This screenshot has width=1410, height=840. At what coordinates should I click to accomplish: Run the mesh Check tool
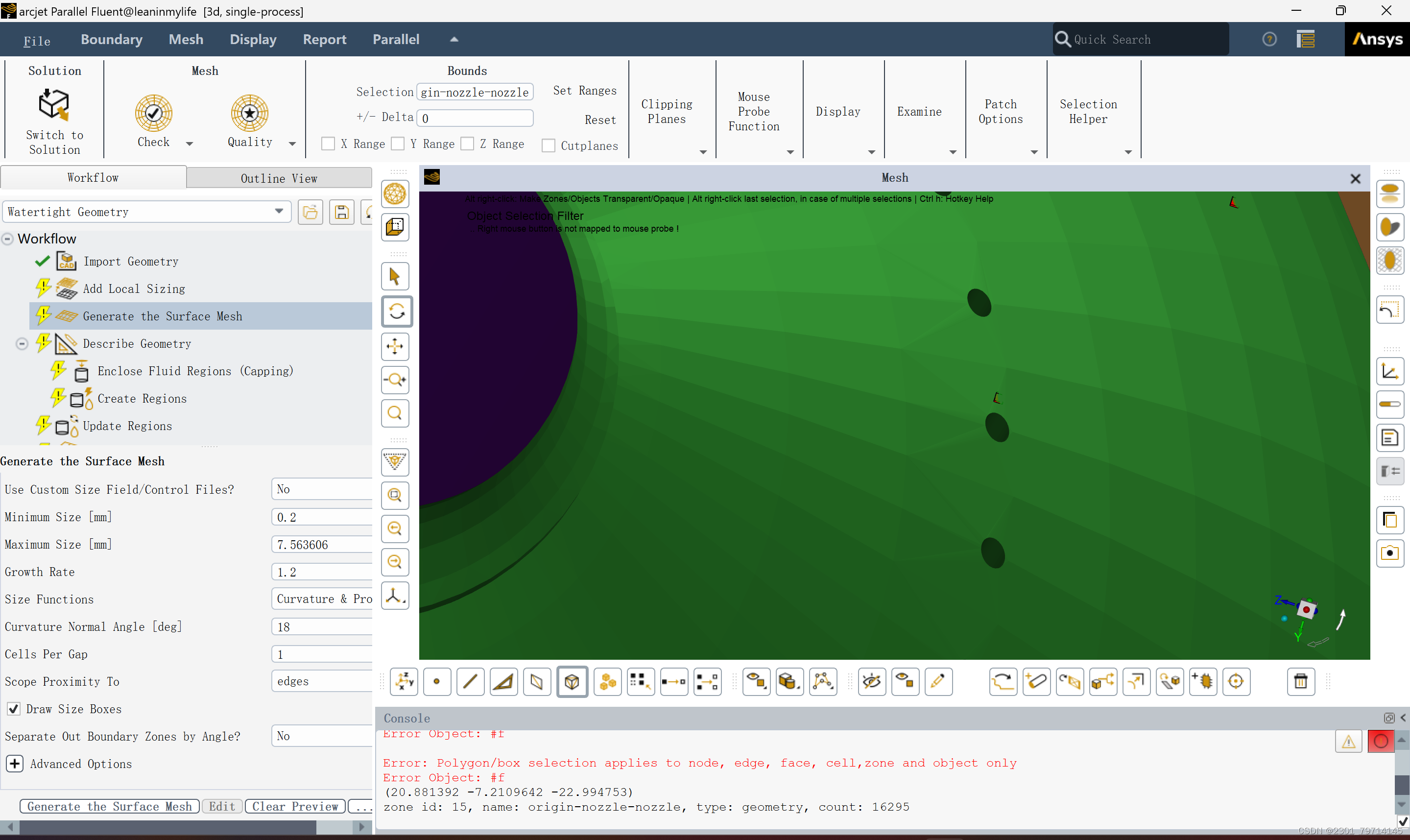153,113
